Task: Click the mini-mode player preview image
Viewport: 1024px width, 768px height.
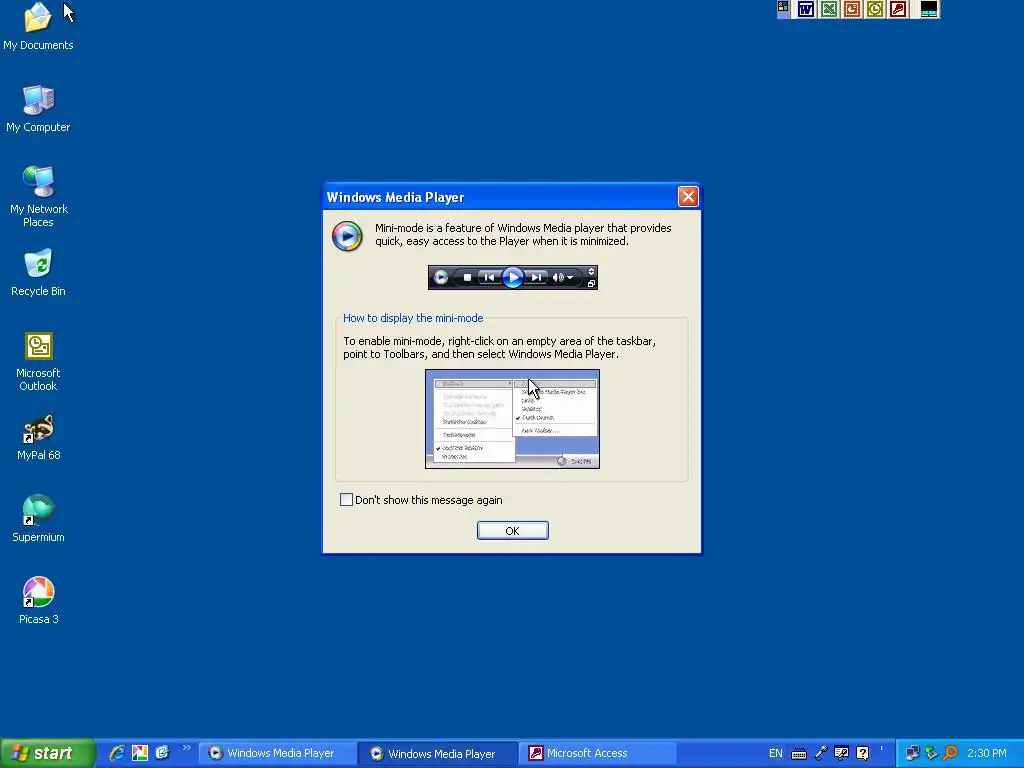Action: 513,278
